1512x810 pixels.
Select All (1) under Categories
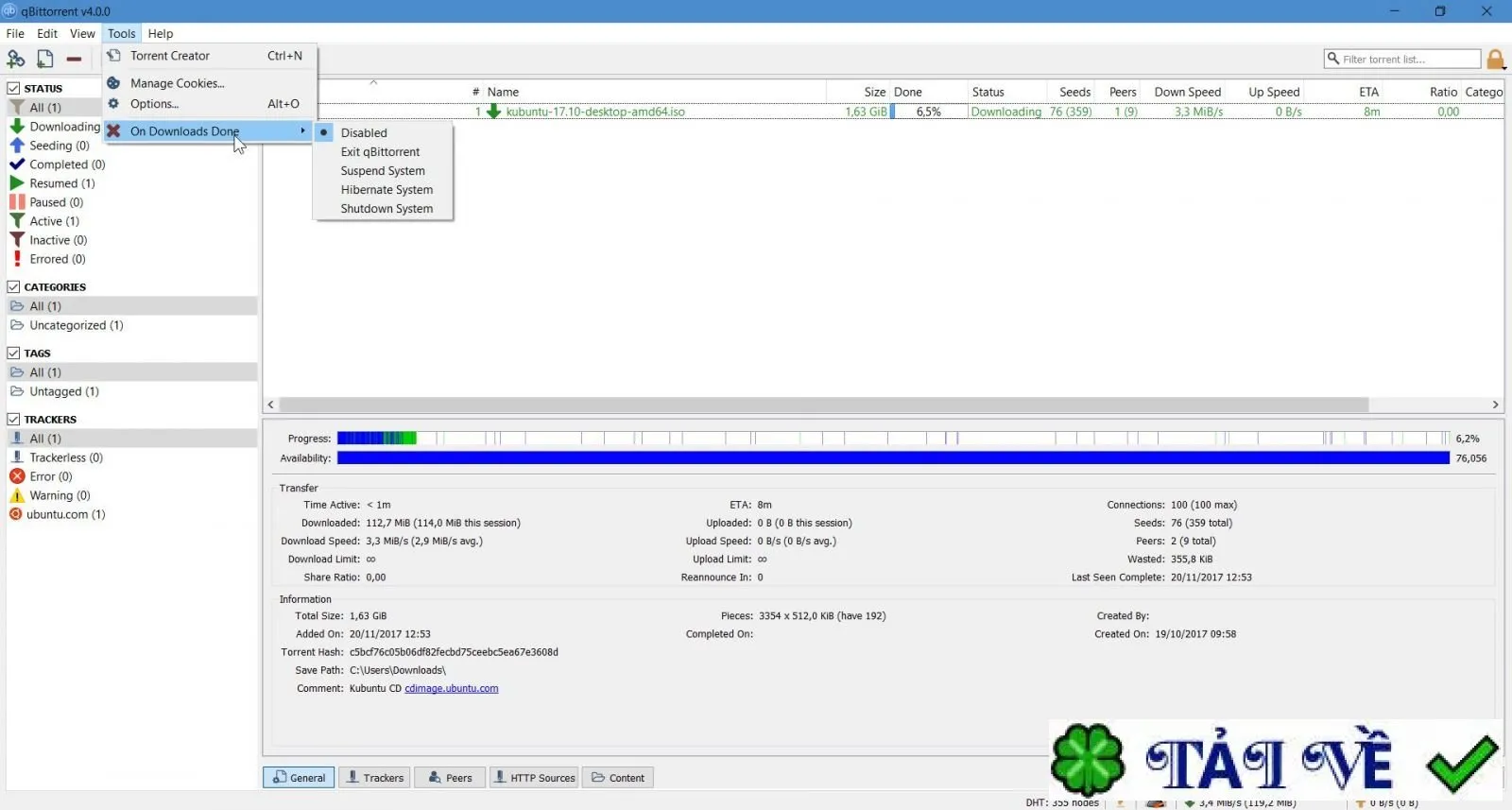pyautogui.click(x=132, y=306)
